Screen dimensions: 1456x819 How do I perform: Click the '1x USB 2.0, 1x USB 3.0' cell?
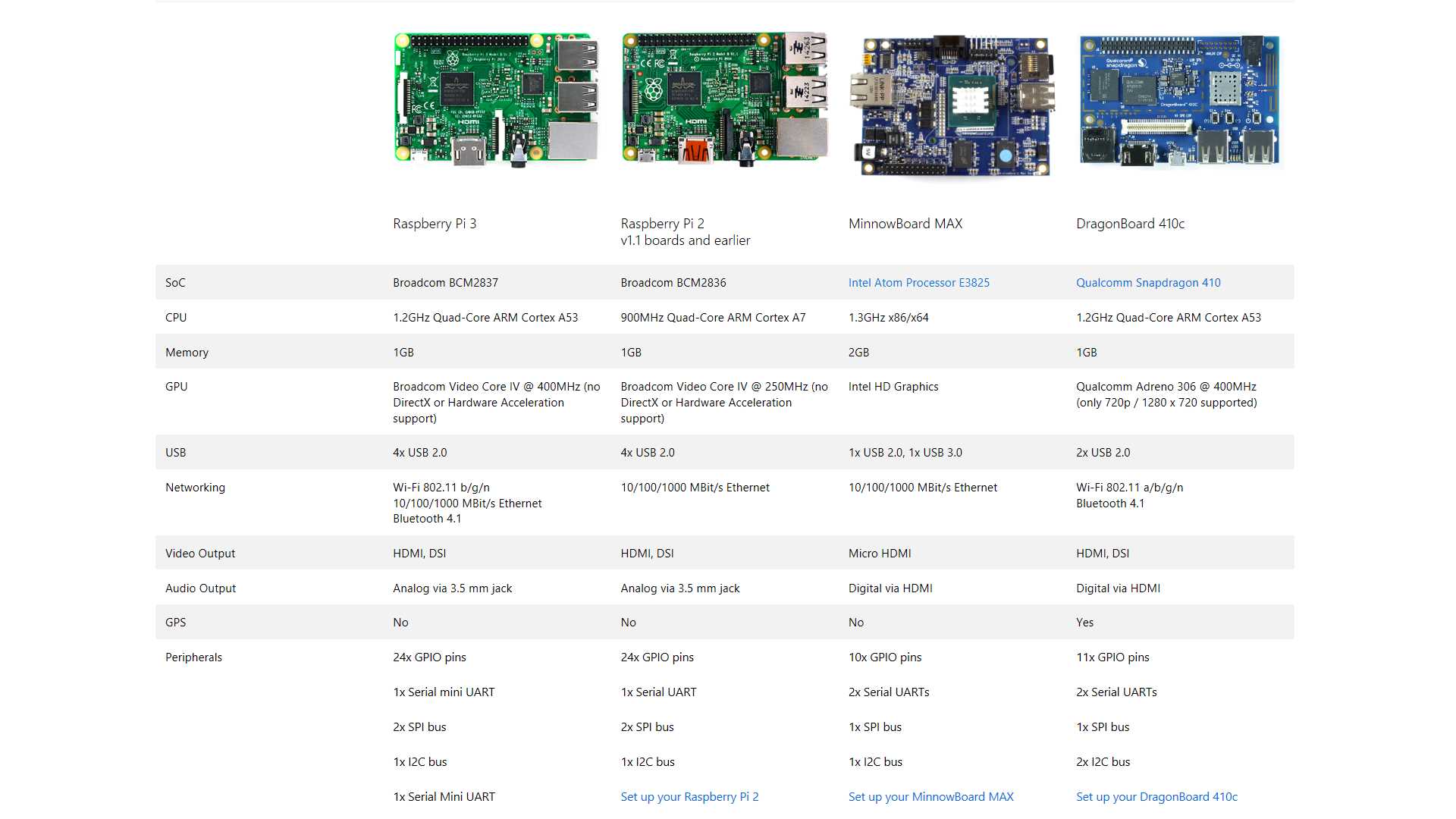click(x=905, y=453)
